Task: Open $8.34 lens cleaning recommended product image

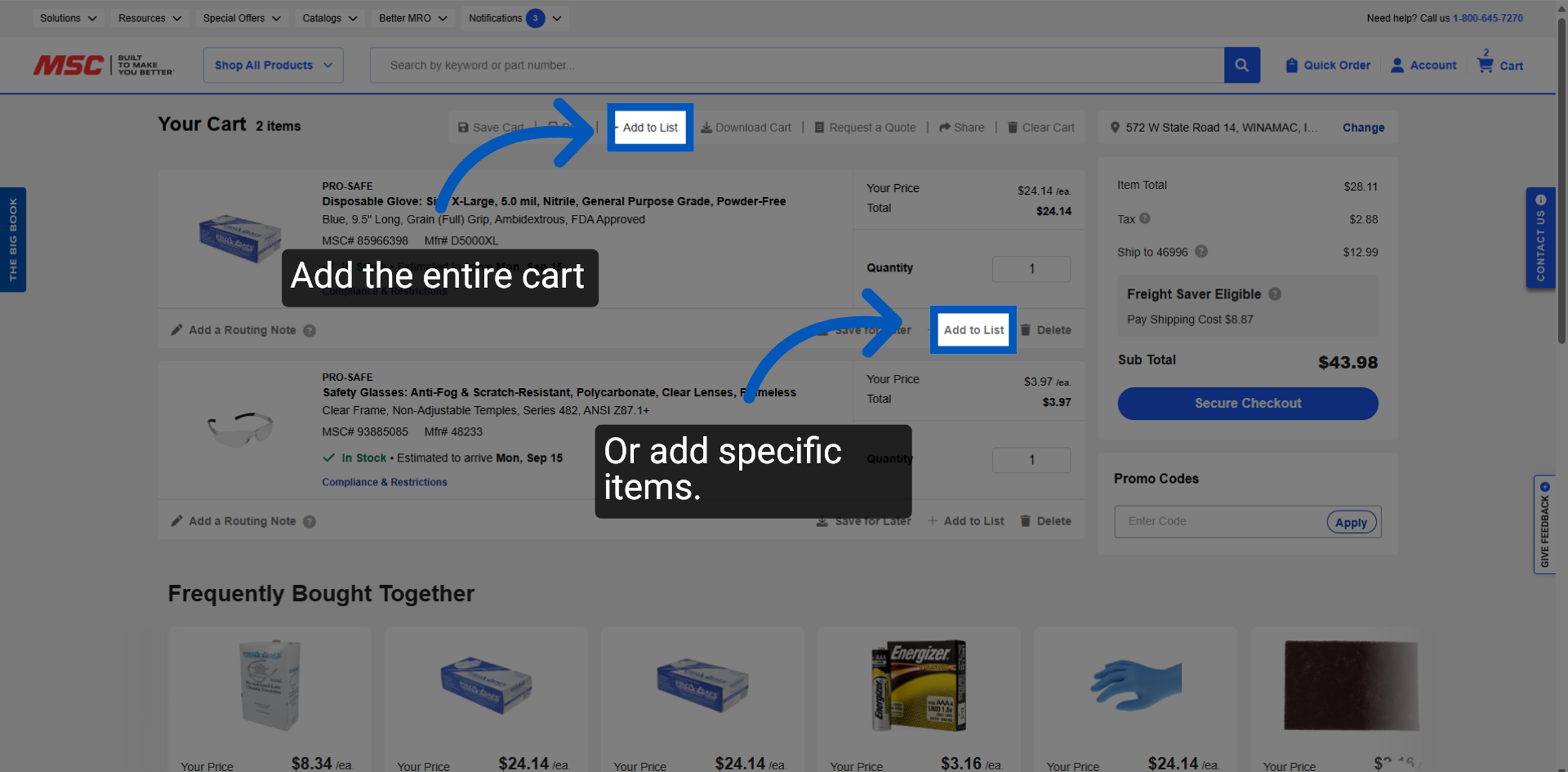Action: (269, 684)
